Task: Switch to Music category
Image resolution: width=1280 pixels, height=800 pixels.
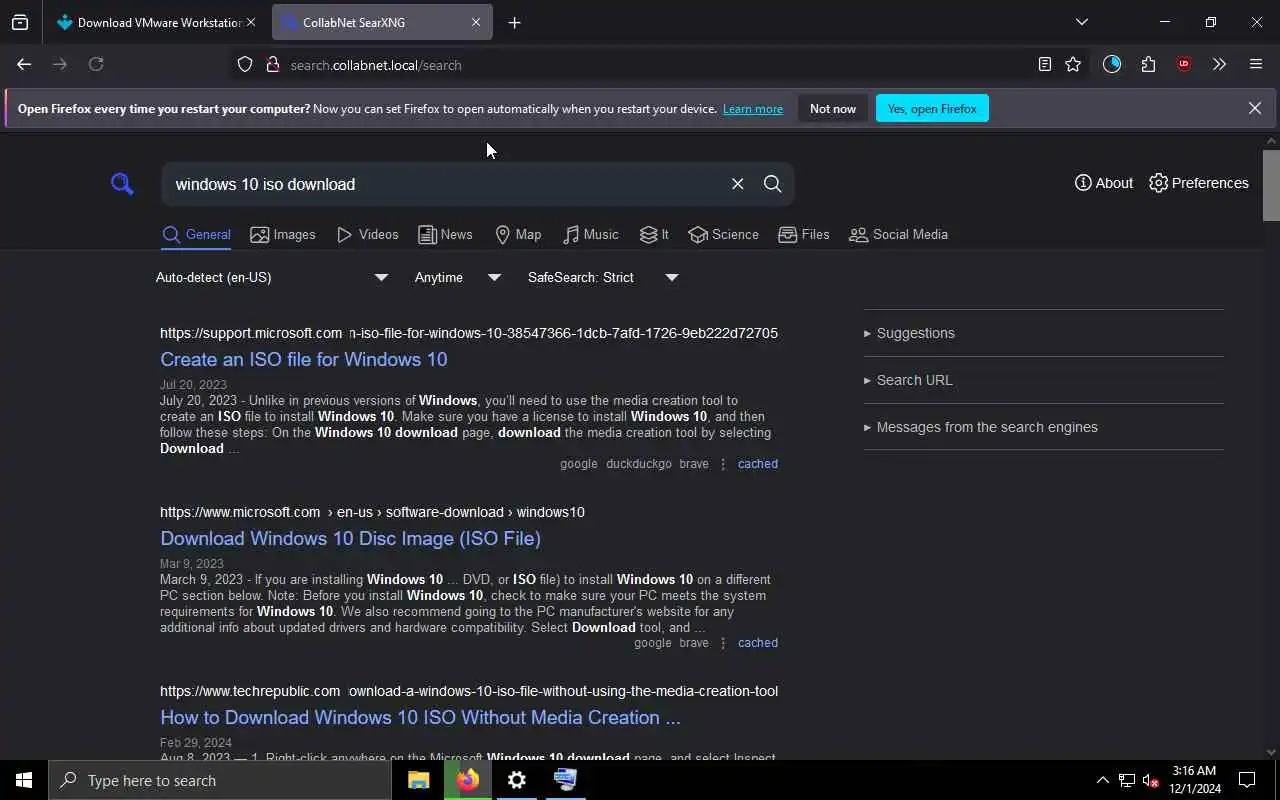Action: pos(590,235)
